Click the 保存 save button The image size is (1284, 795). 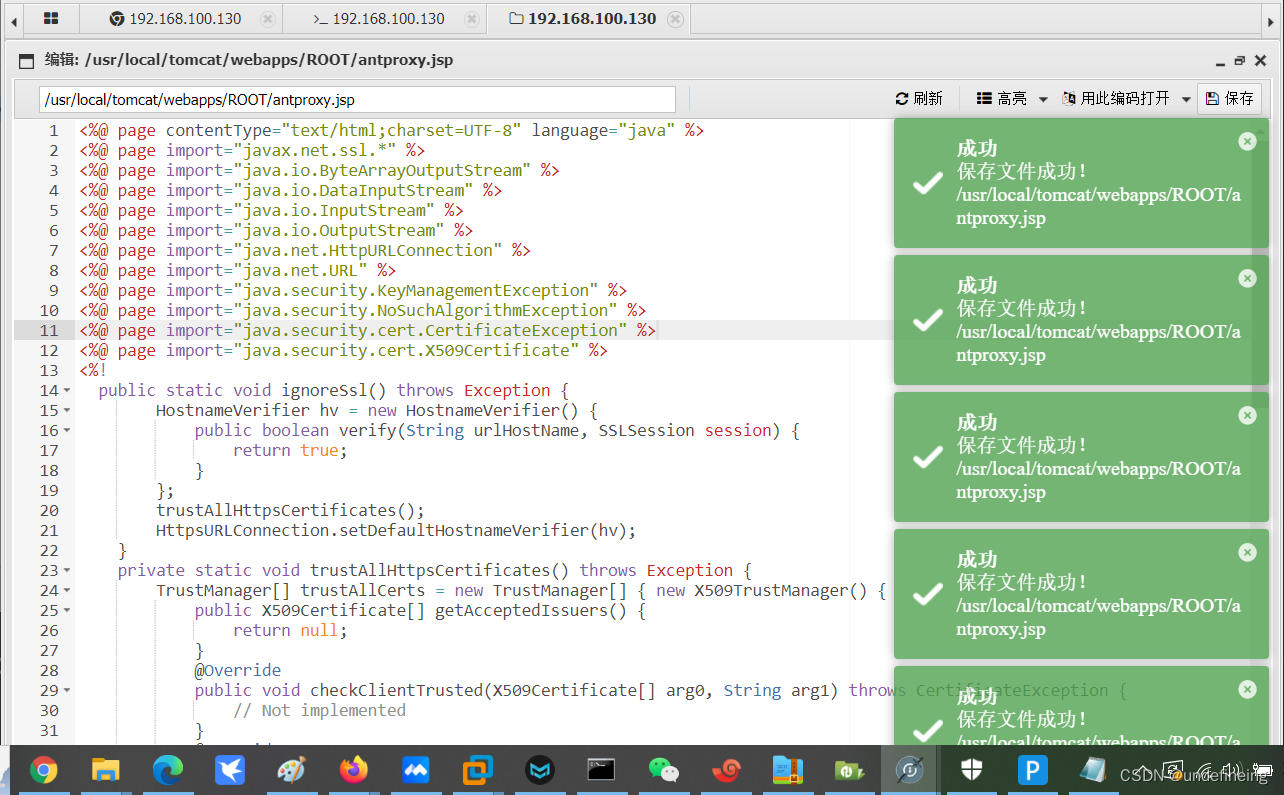pyautogui.click(x=1230, y=98)
